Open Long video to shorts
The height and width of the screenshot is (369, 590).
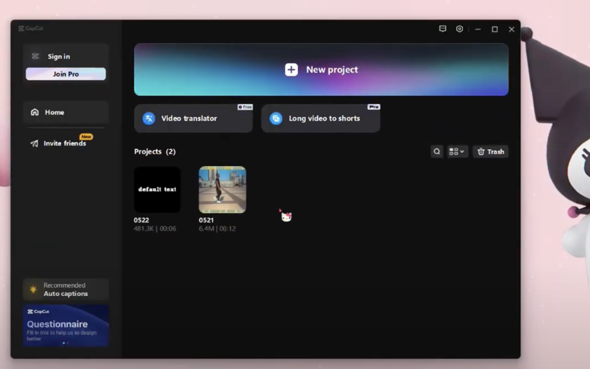coord(321,118)
